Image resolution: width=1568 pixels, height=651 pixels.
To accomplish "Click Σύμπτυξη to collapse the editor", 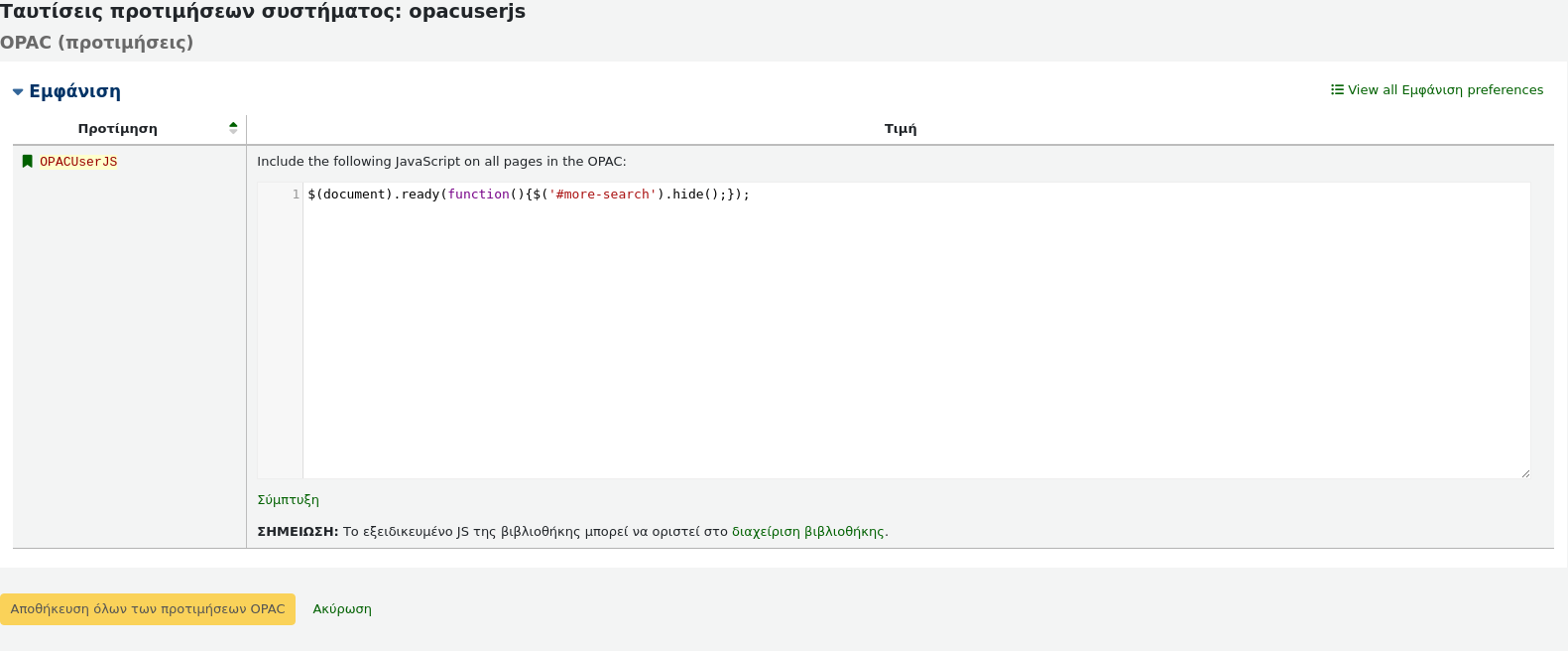I will (x=288, y=500).
